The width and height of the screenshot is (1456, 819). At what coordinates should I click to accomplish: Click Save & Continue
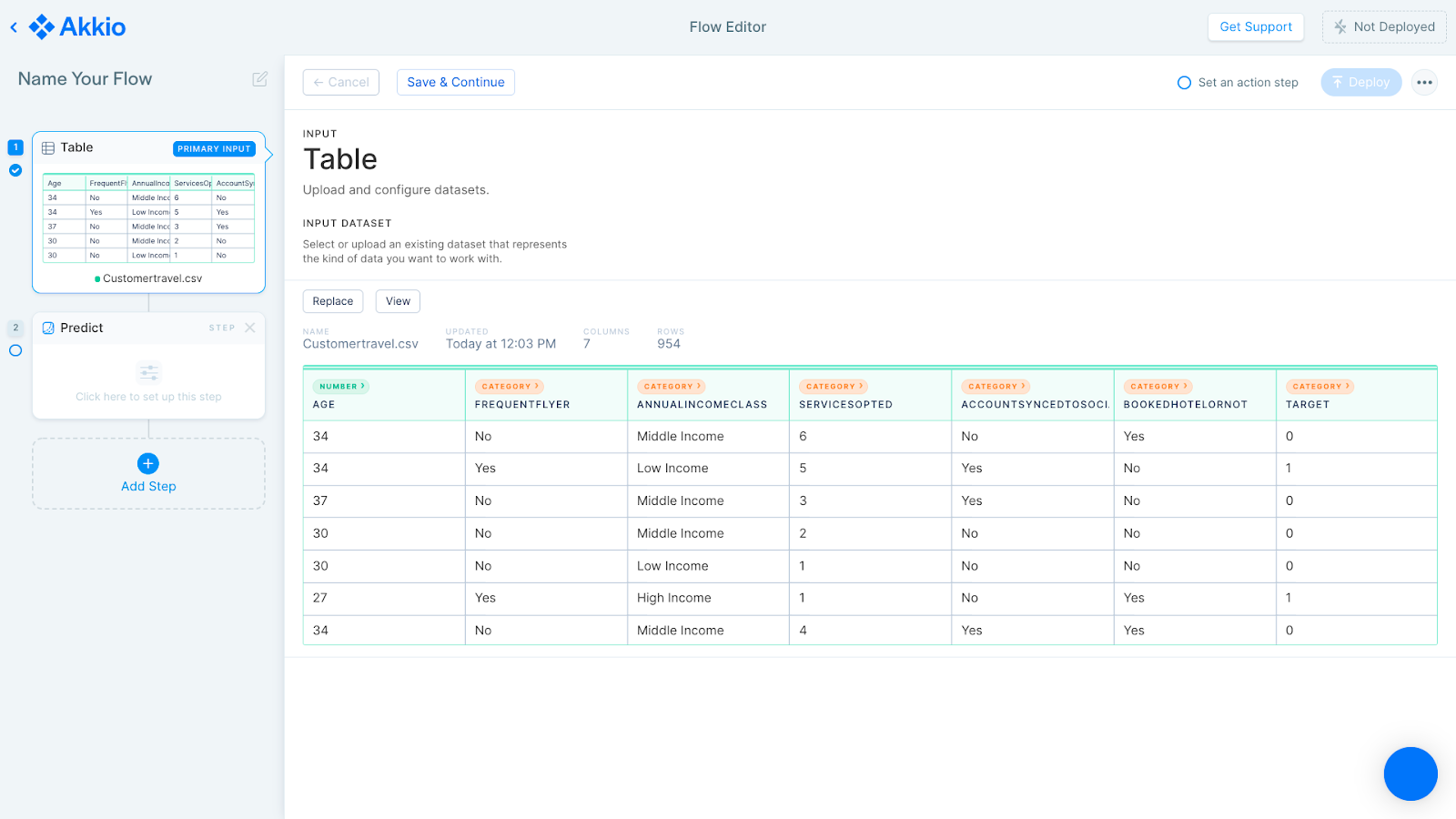pos(455,82)
